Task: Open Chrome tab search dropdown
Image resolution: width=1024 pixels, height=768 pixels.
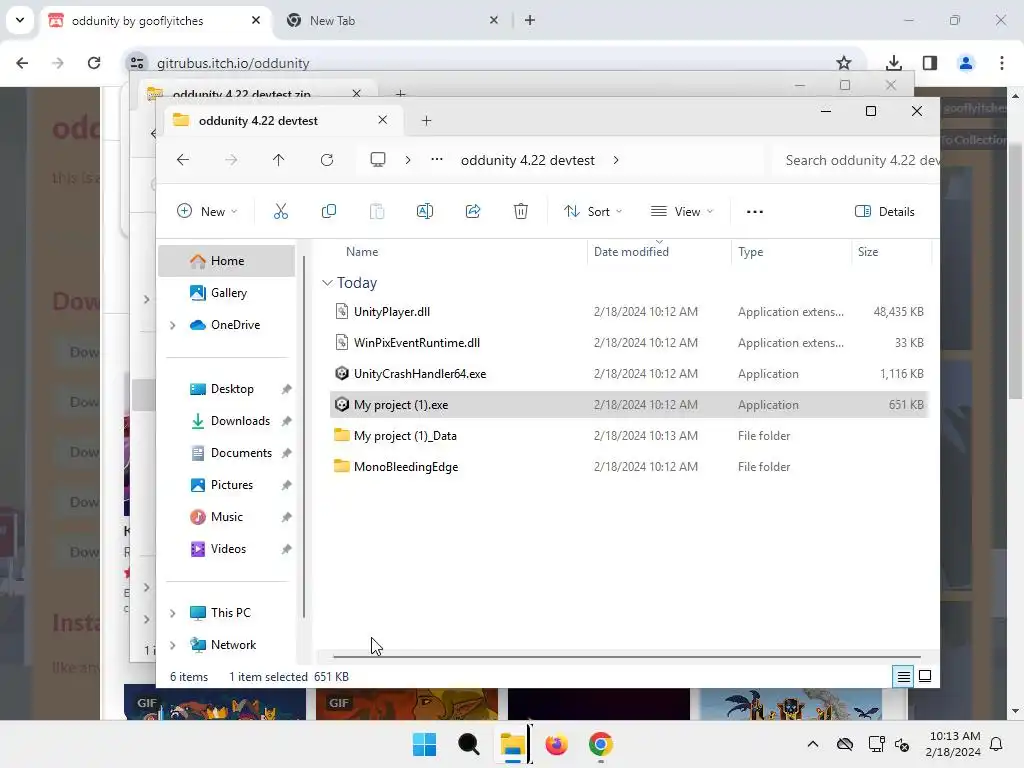Action: (20, 20)
